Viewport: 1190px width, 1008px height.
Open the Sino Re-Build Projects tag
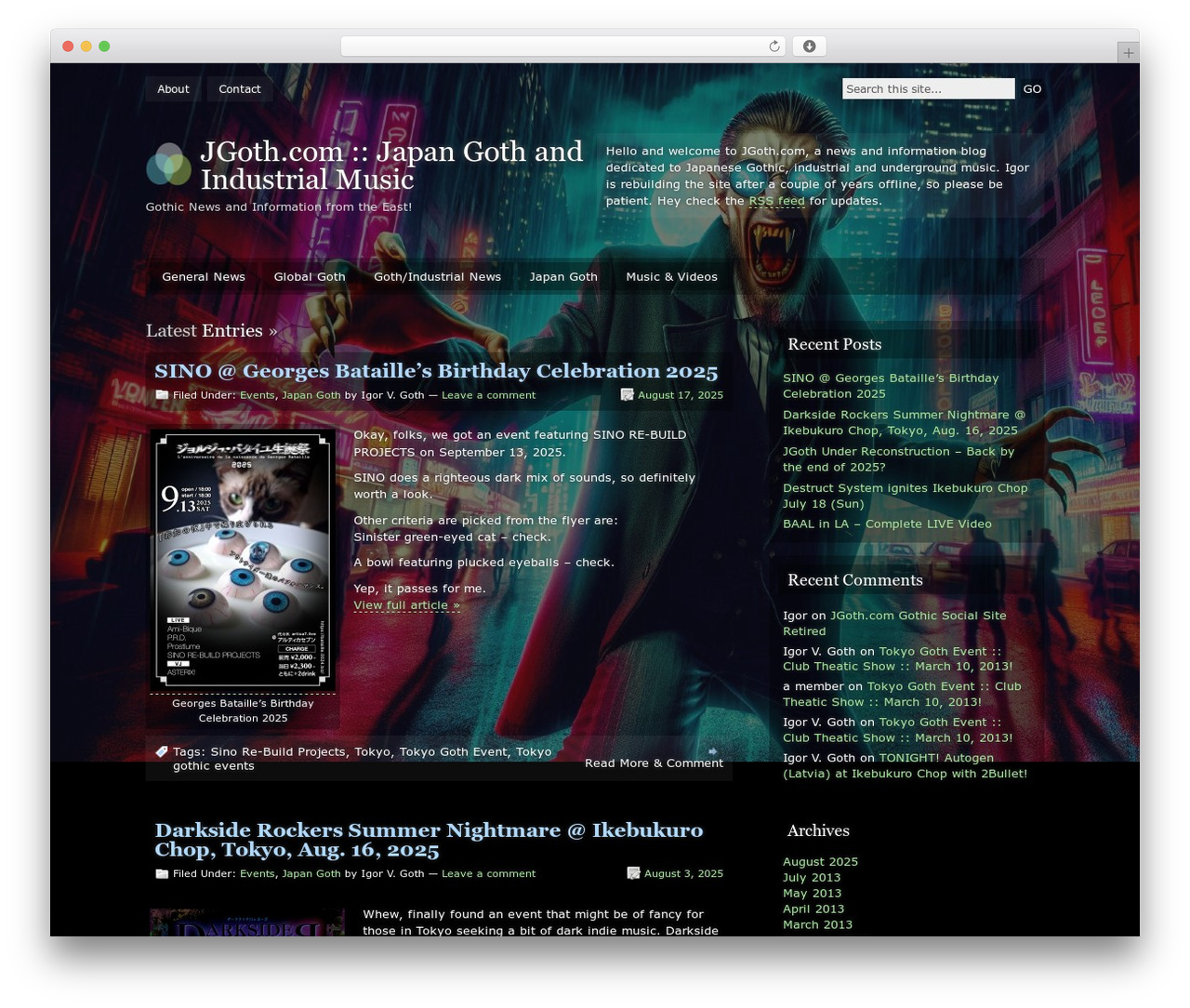tap(278, 751)
